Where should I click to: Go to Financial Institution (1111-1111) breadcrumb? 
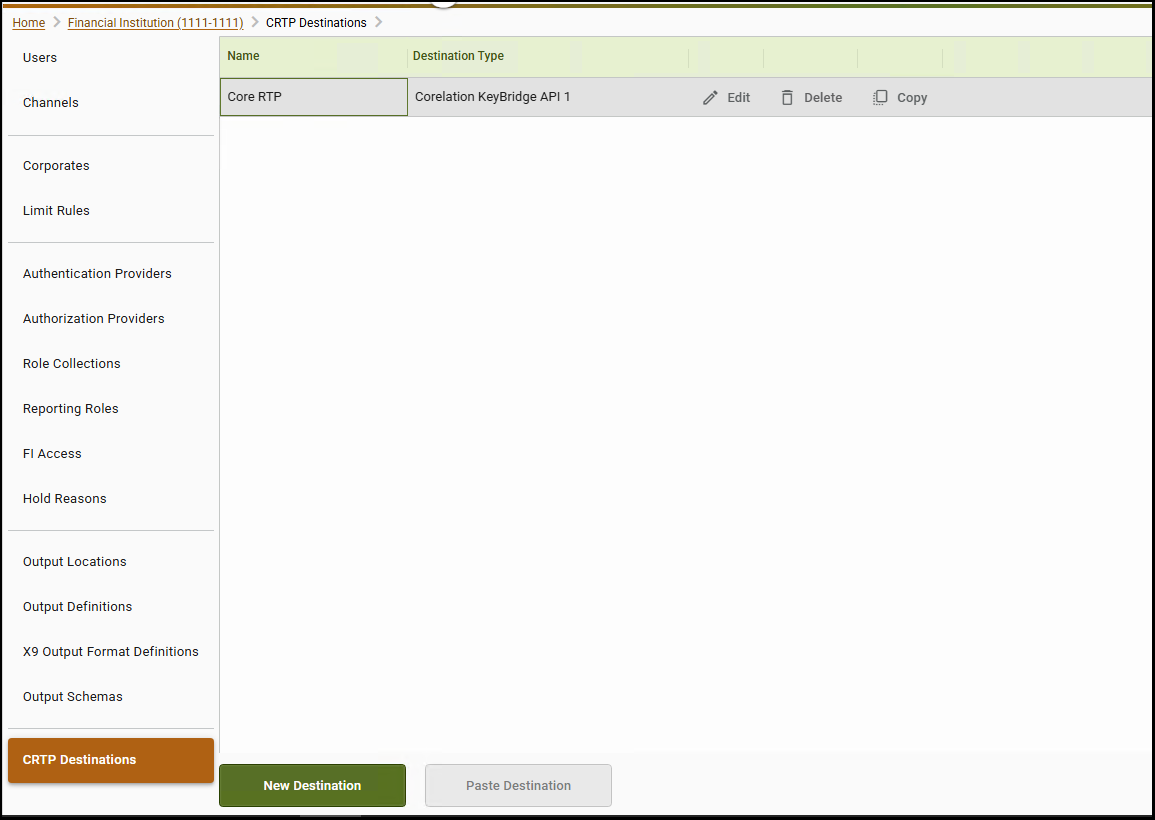point(155,23)
